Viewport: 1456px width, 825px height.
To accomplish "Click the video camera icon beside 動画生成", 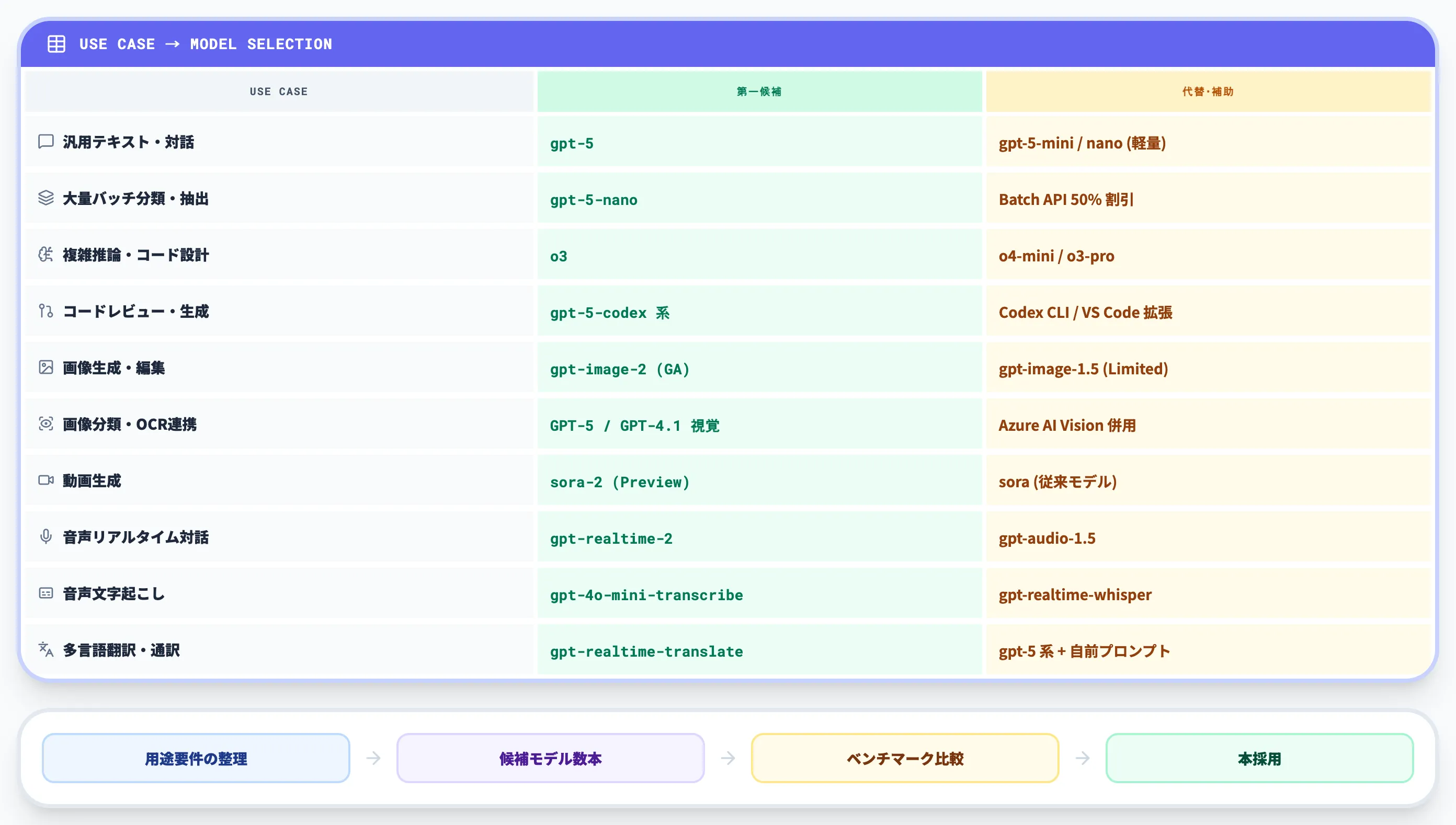I will [46, 480].
